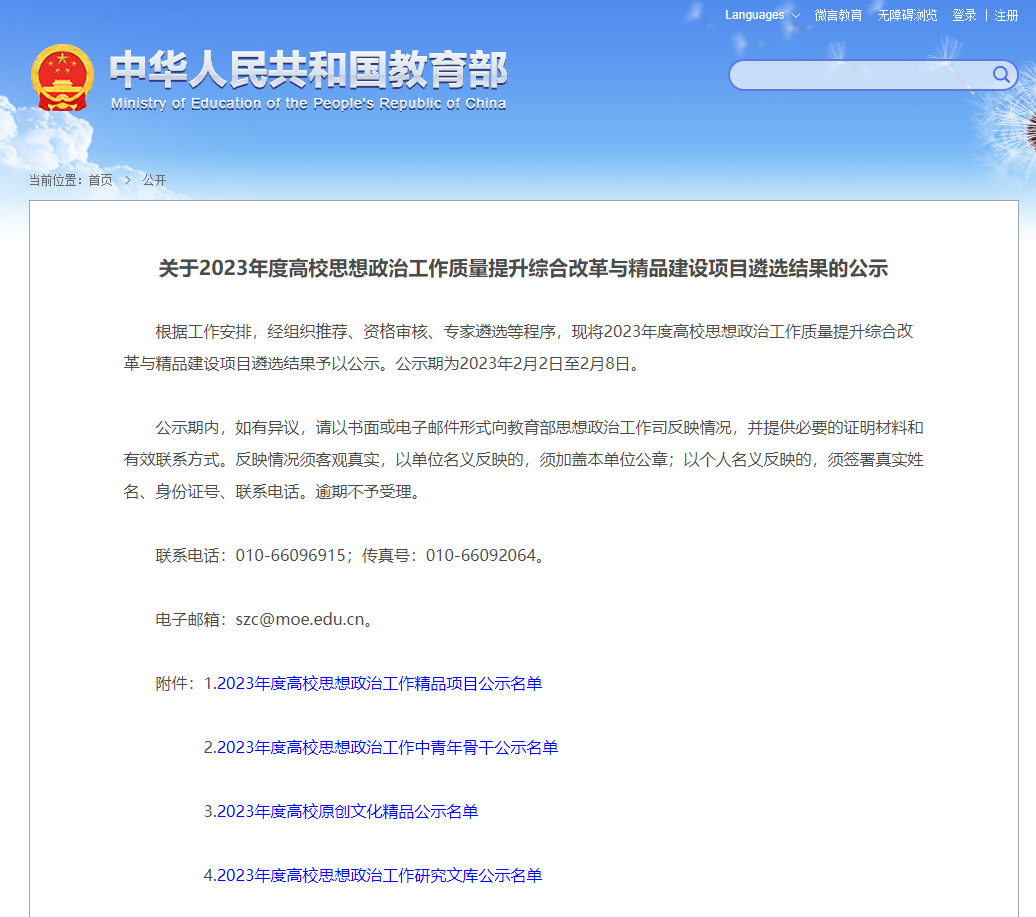Enable 无障碍浏览 accessibility mode
1036x917 pixels.
[x=907, y=15]
